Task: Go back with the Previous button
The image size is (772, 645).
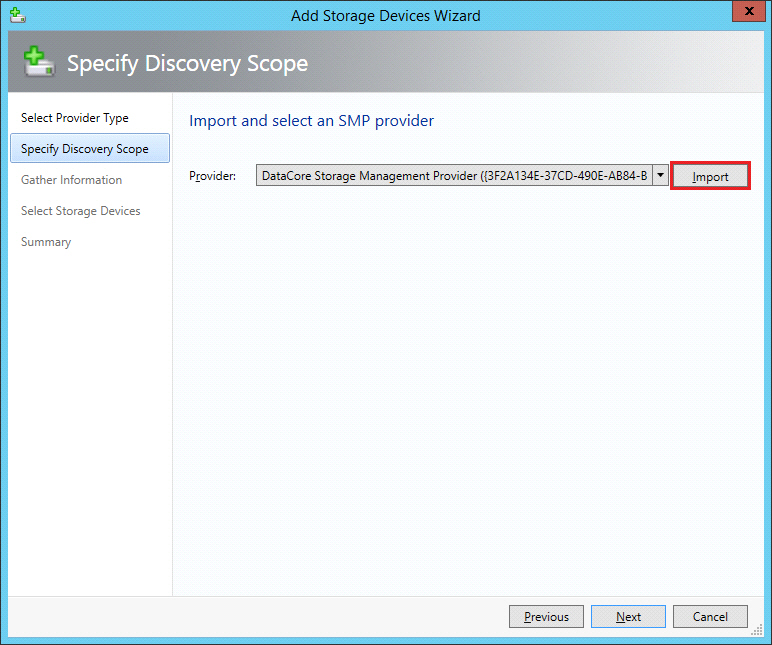Action: click(x=546, y=616)
